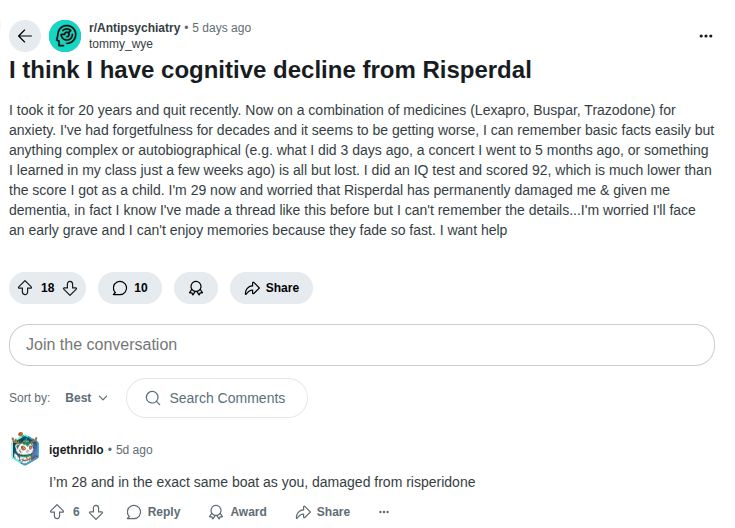Open the r/Antipsychiatry community avatar
This screenshot has height=528, width=735.
pyautogui.click(x=65, y=36)
